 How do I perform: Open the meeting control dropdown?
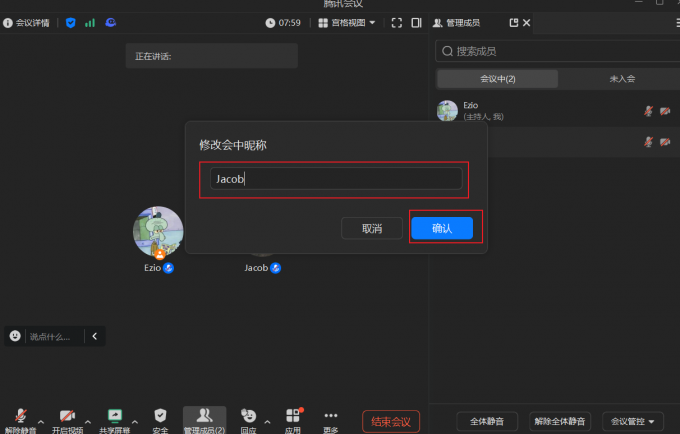pyautogui.click(x=633, y=421)
